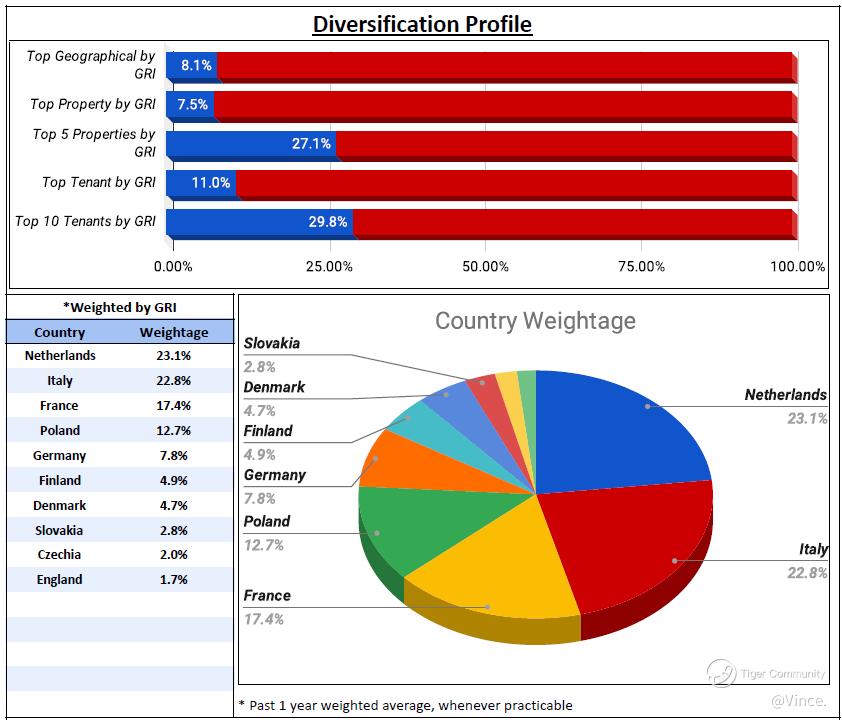The image size is (842, 720).
Task: Click the France pie chart label
Action: click(267, 595)
